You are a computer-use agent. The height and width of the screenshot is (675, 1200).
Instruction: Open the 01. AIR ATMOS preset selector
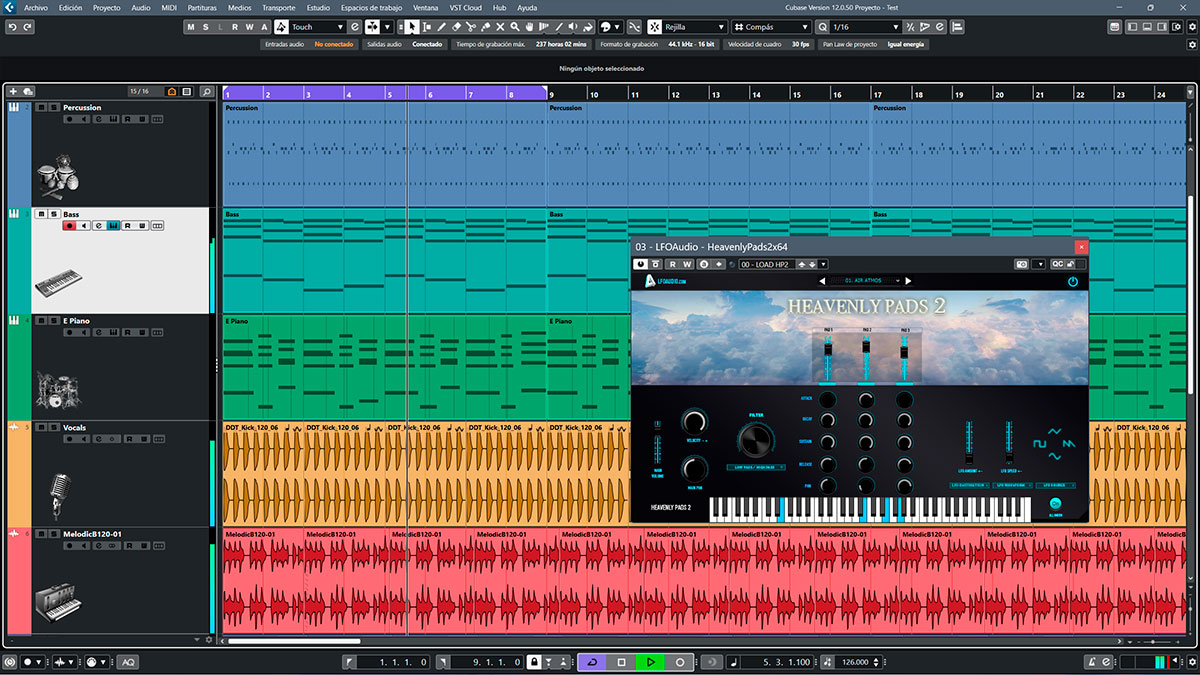[864, 281]
